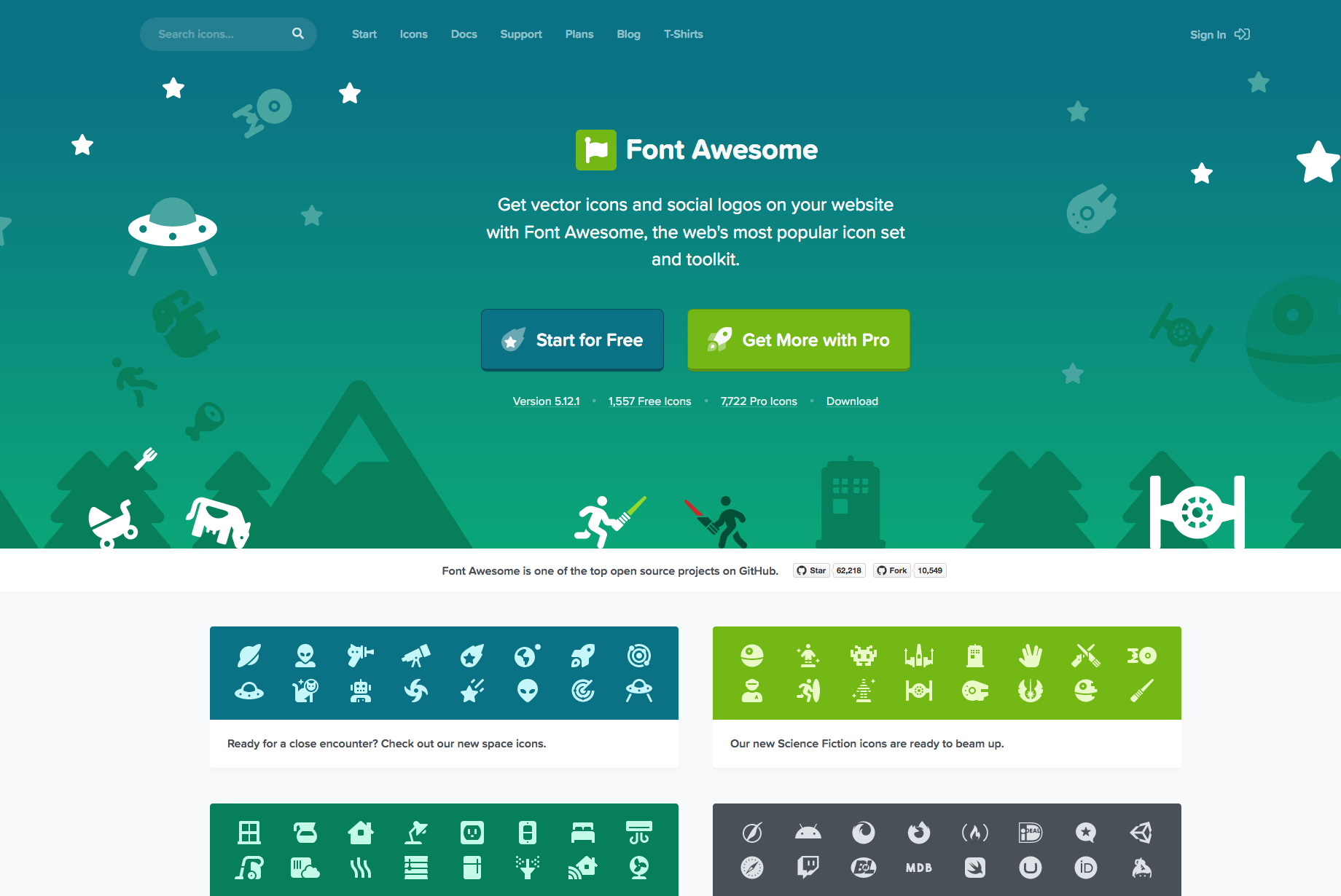Open the 1,557 Free Icons link
The height and width of the screenshot is (896, 1341).
649,401
